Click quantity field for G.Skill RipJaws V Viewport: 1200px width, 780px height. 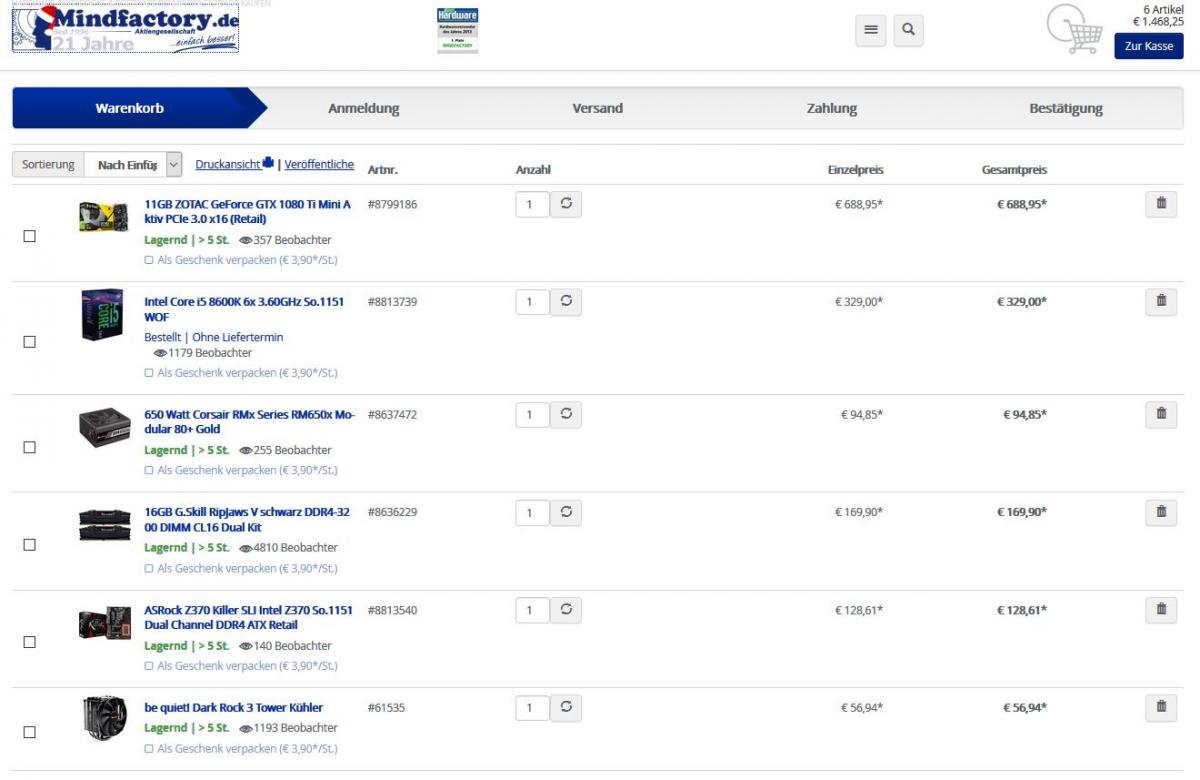tap(532, 512)
